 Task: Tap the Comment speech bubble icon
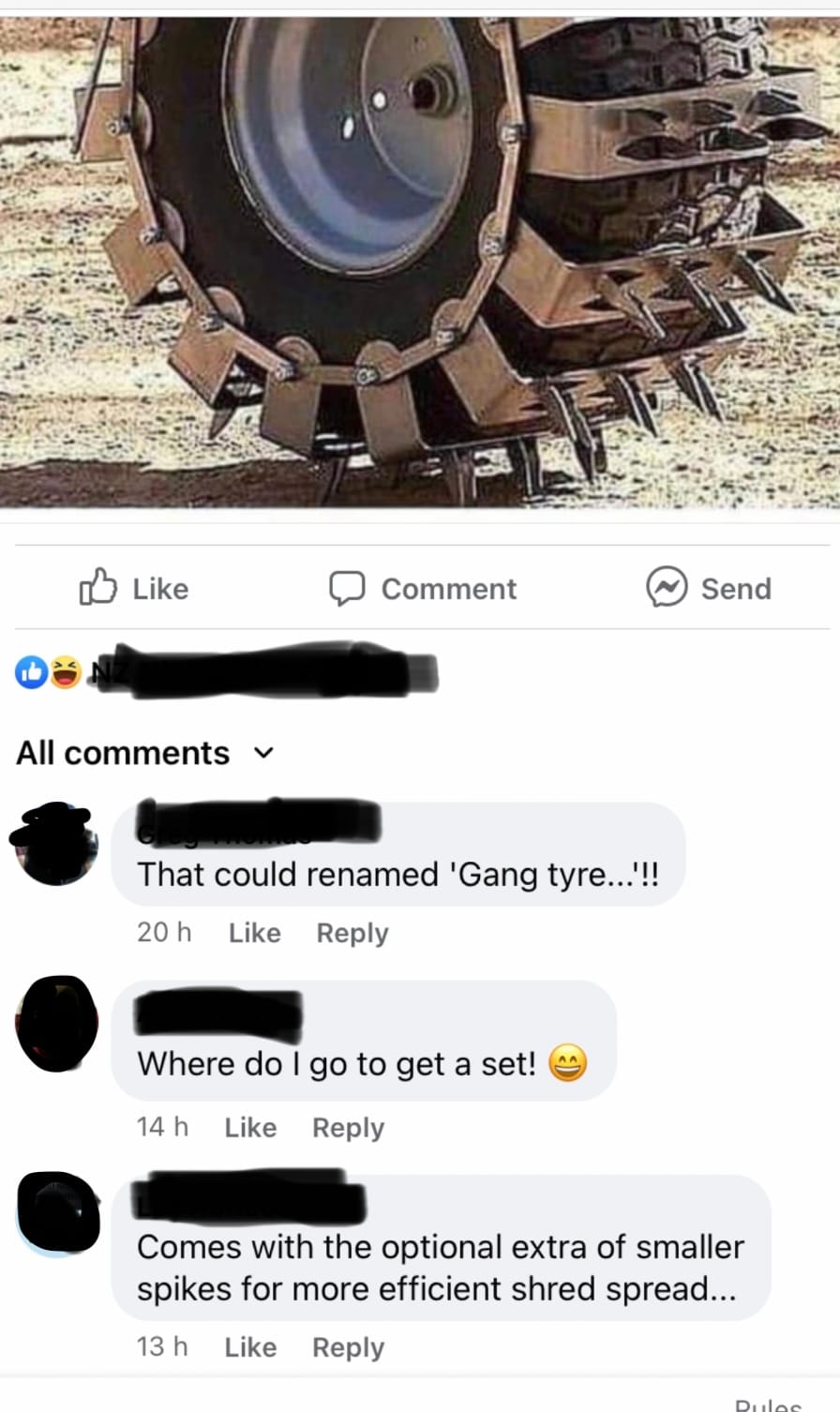pyautogui.click(x=347, y=589)
